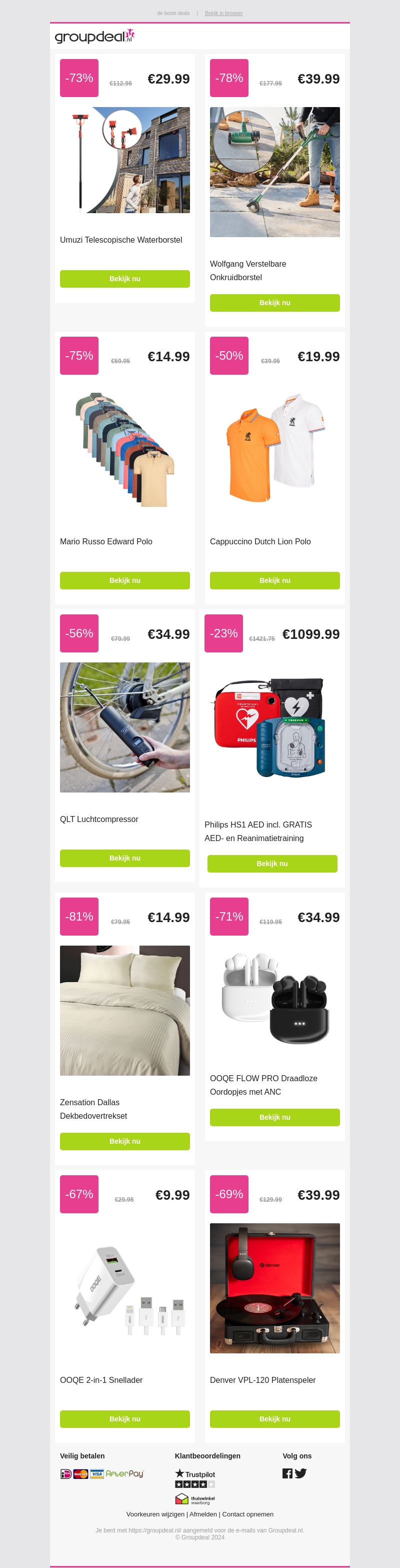400x1568 pixels.
Task: Open the QLT Luchtcompressor product photo
Action: (x=124, y=727)
